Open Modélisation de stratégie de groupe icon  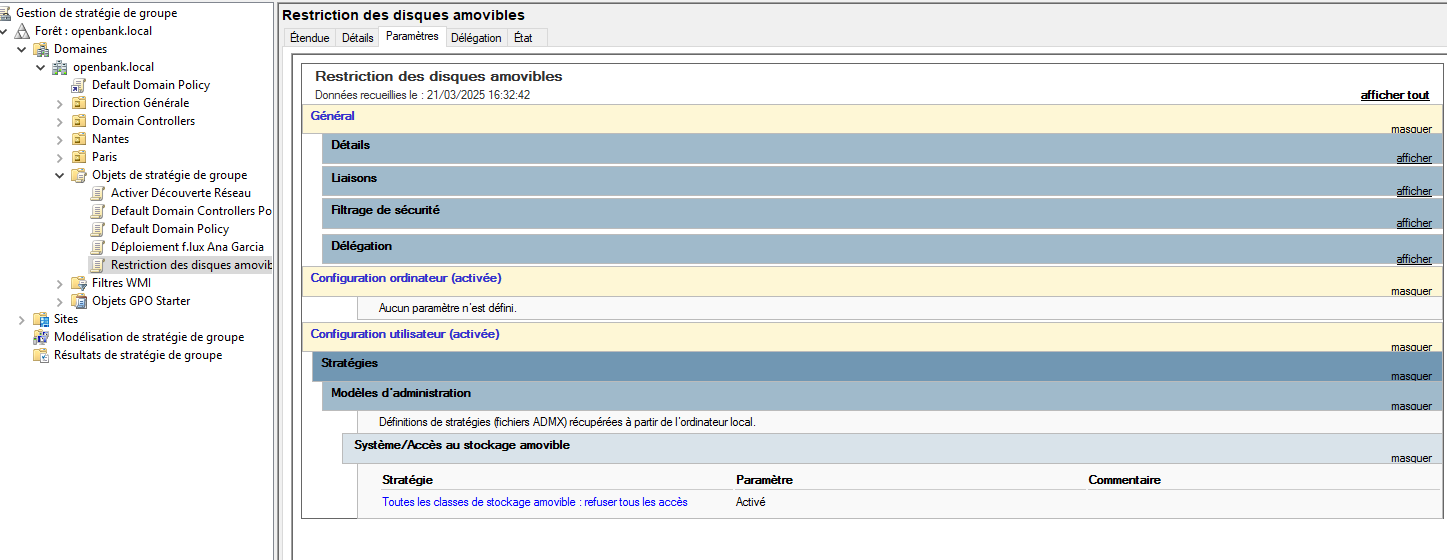41,337
